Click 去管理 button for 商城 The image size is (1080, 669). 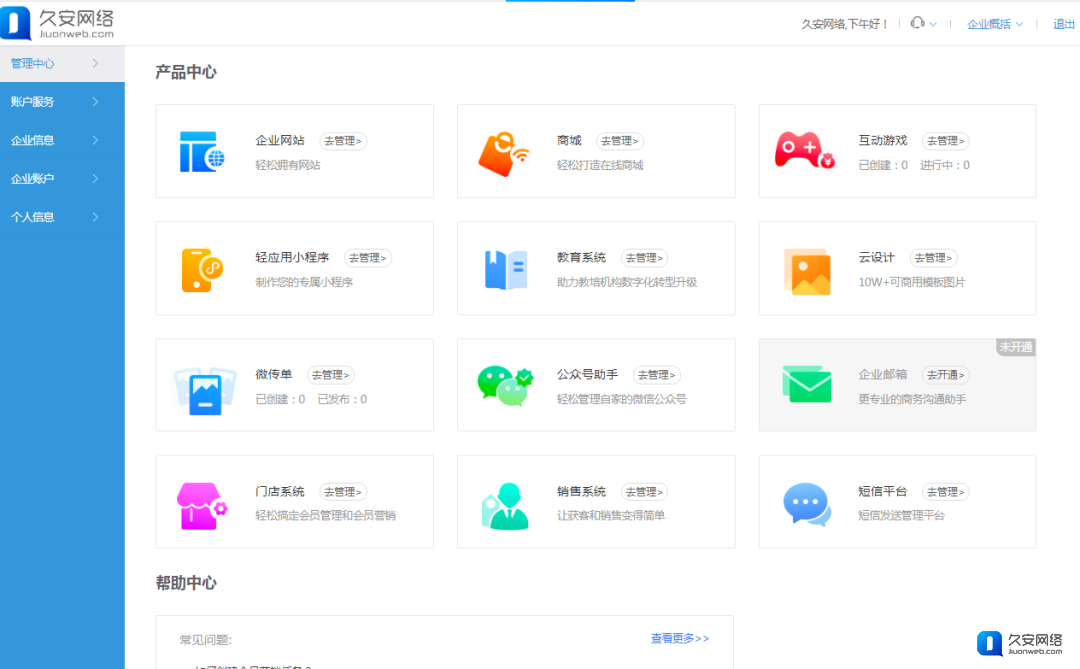coord(620,141)
